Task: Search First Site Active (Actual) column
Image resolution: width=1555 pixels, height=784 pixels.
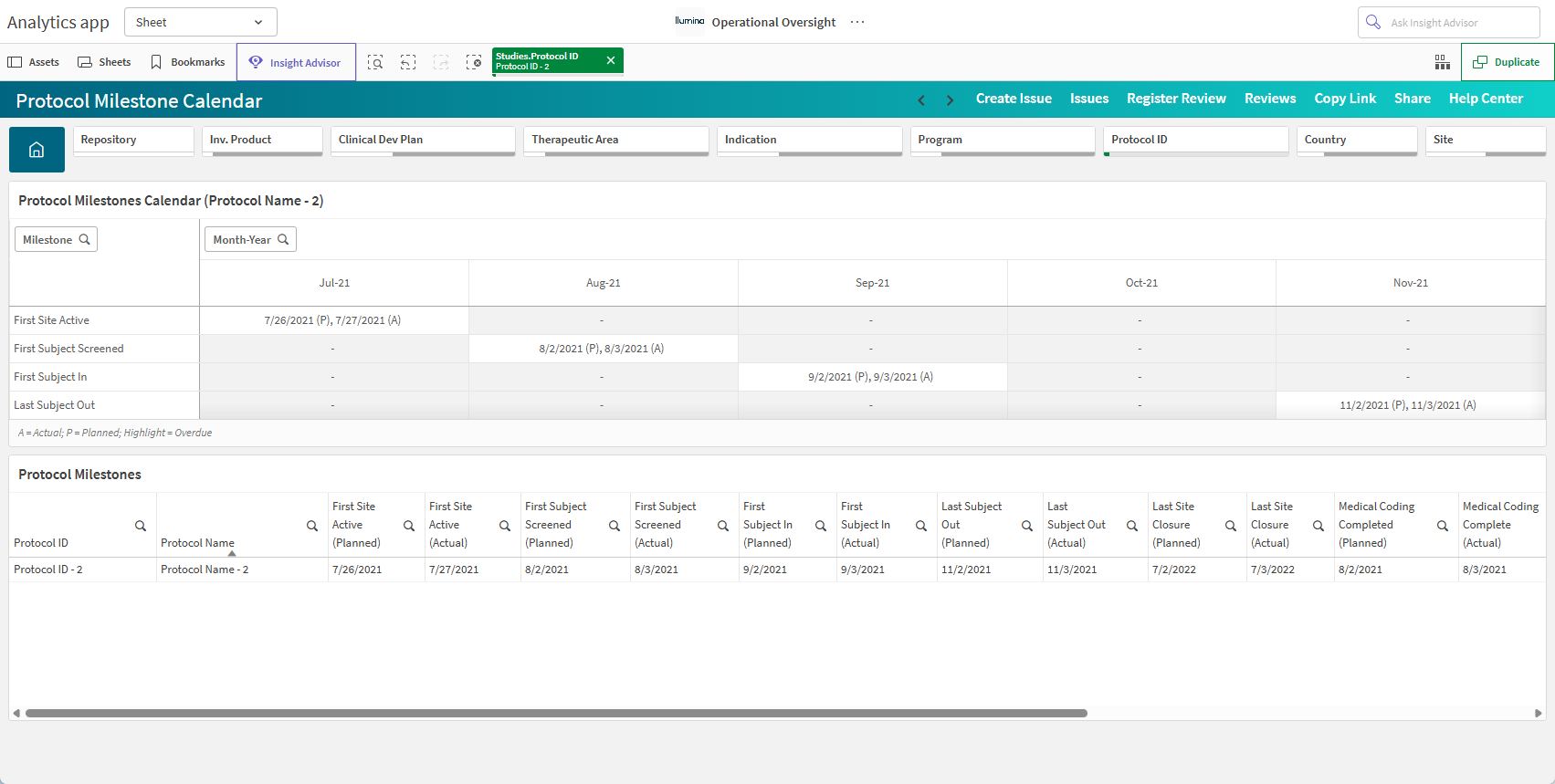Action: pos(505,526)
